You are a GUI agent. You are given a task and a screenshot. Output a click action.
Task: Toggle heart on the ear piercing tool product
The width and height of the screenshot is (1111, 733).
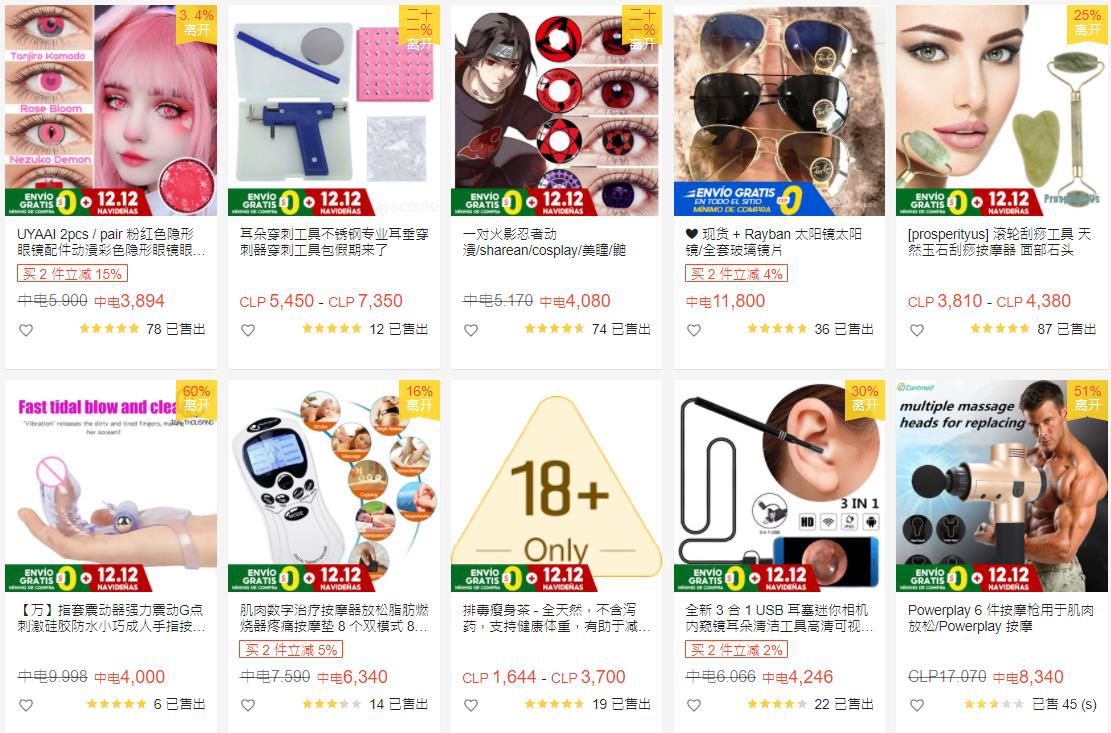pyautogui.click(x=248, y=330)
